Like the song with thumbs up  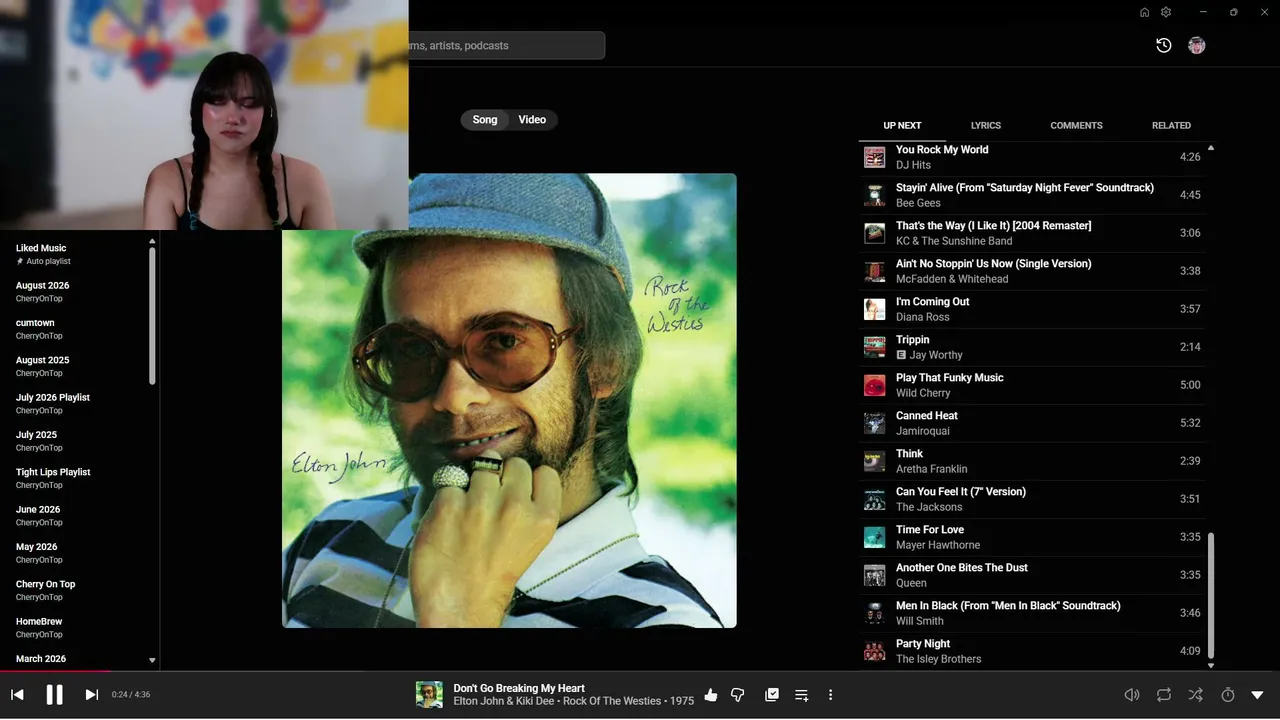coord(711,695)
